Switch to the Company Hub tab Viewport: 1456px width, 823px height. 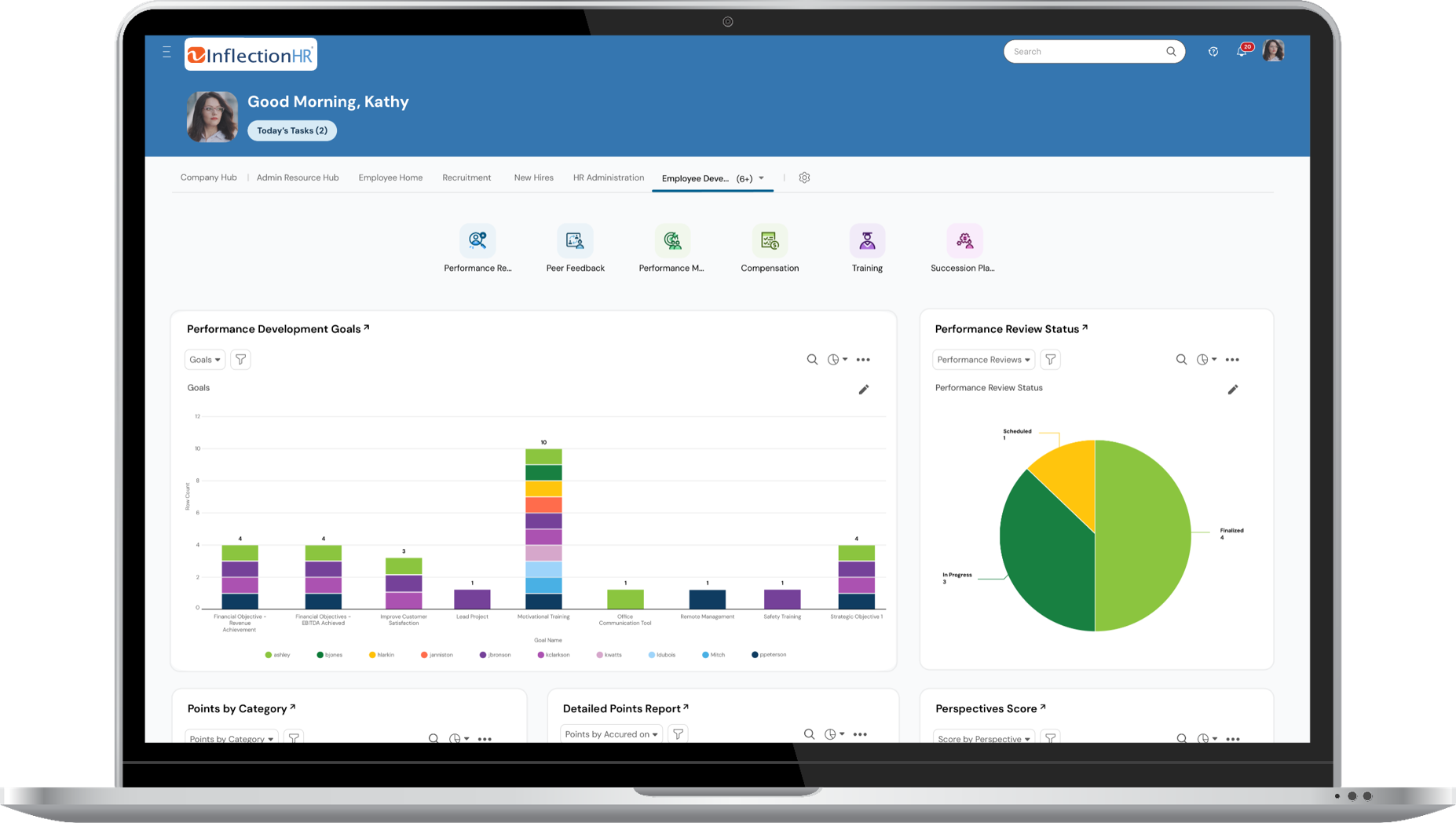point(208,177)
